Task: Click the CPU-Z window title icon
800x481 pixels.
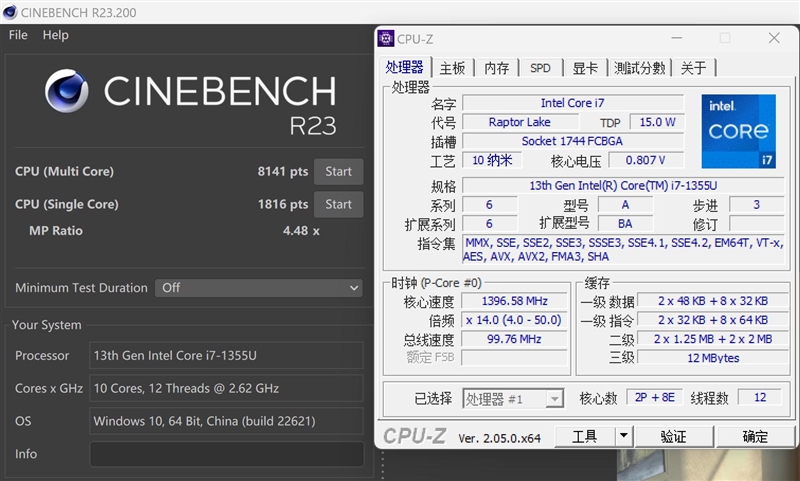Action: click(x=386, y=39)
